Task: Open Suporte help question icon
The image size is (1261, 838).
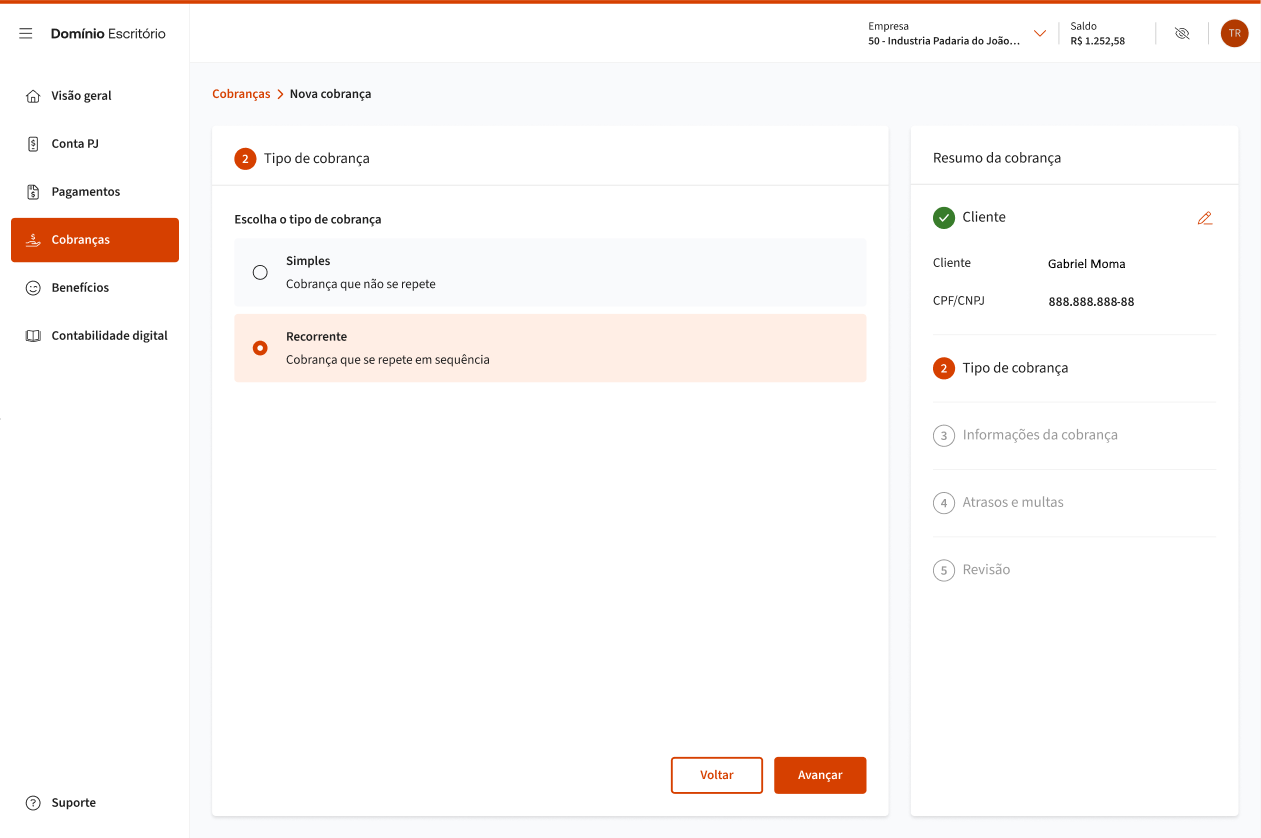Action: [33, 803]
